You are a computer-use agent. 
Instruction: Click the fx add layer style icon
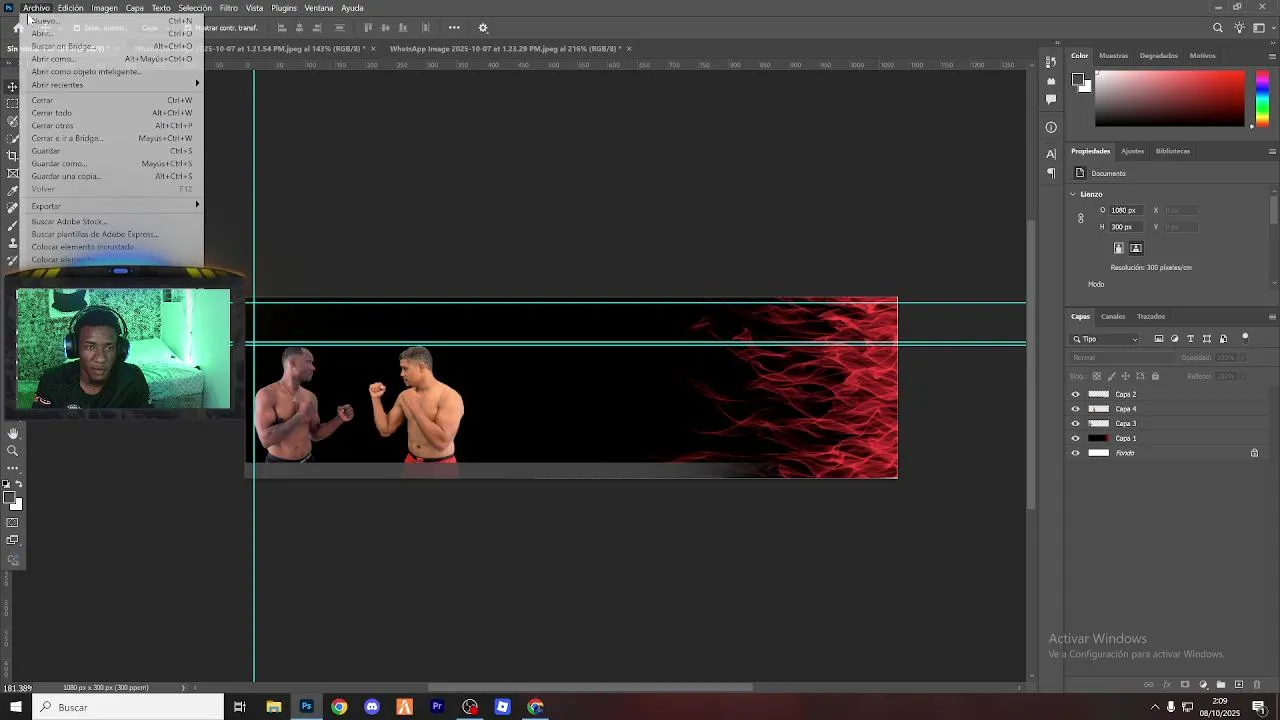(1167, 685)
